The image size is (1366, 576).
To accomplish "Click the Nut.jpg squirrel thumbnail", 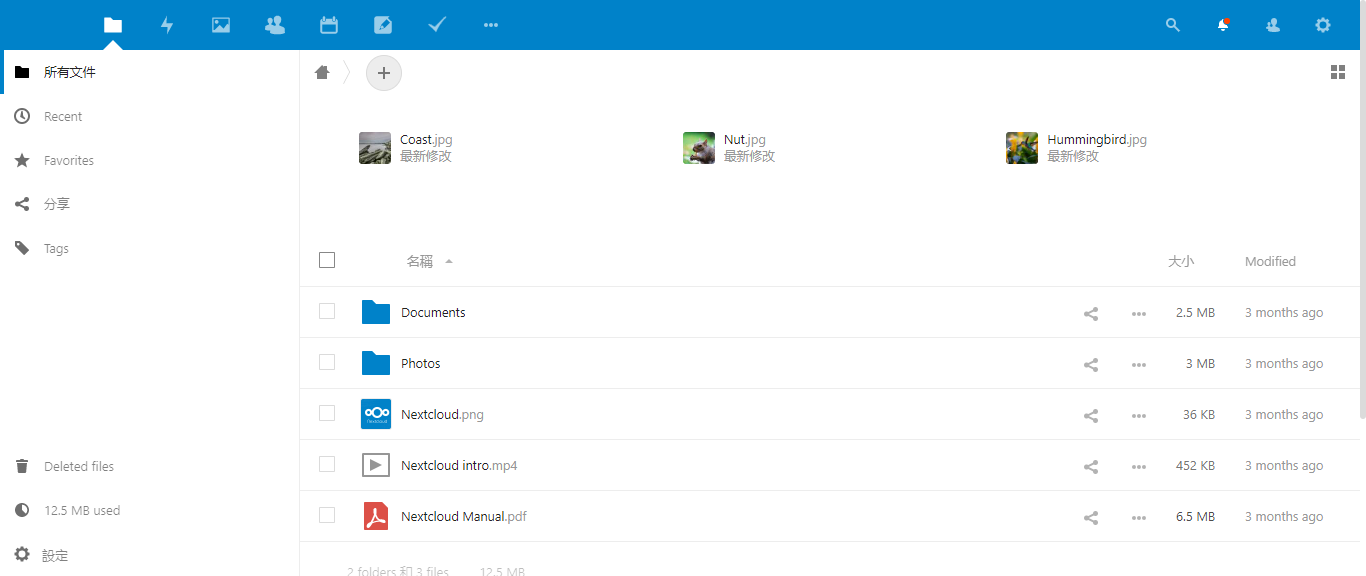I will point(699,148).
